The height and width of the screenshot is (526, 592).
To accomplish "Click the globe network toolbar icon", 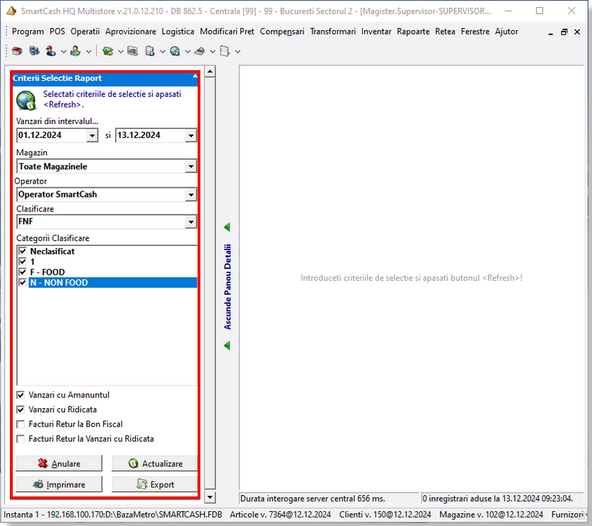I will tap(174, 51).
